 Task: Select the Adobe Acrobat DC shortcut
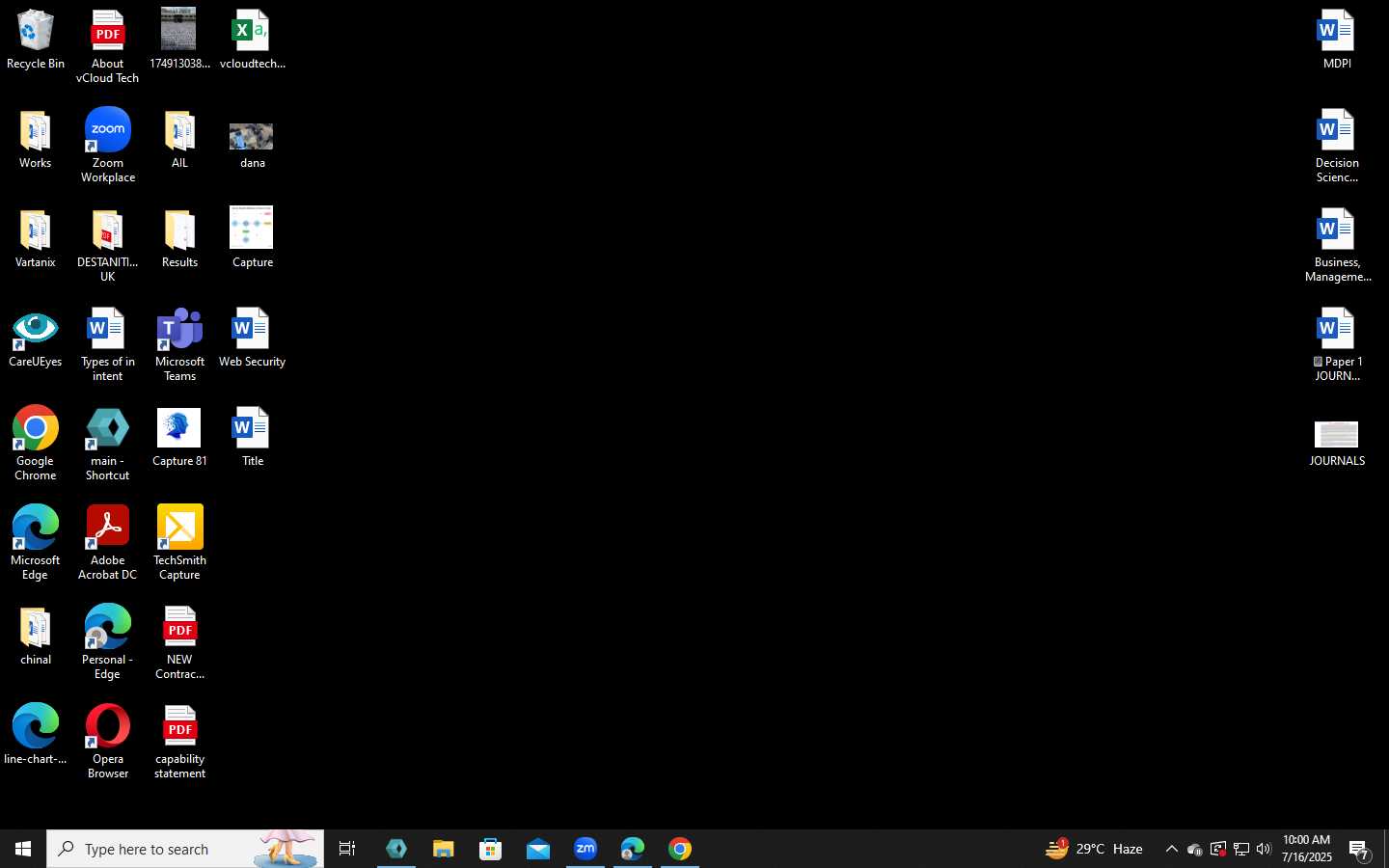click(x=107, y=544)
